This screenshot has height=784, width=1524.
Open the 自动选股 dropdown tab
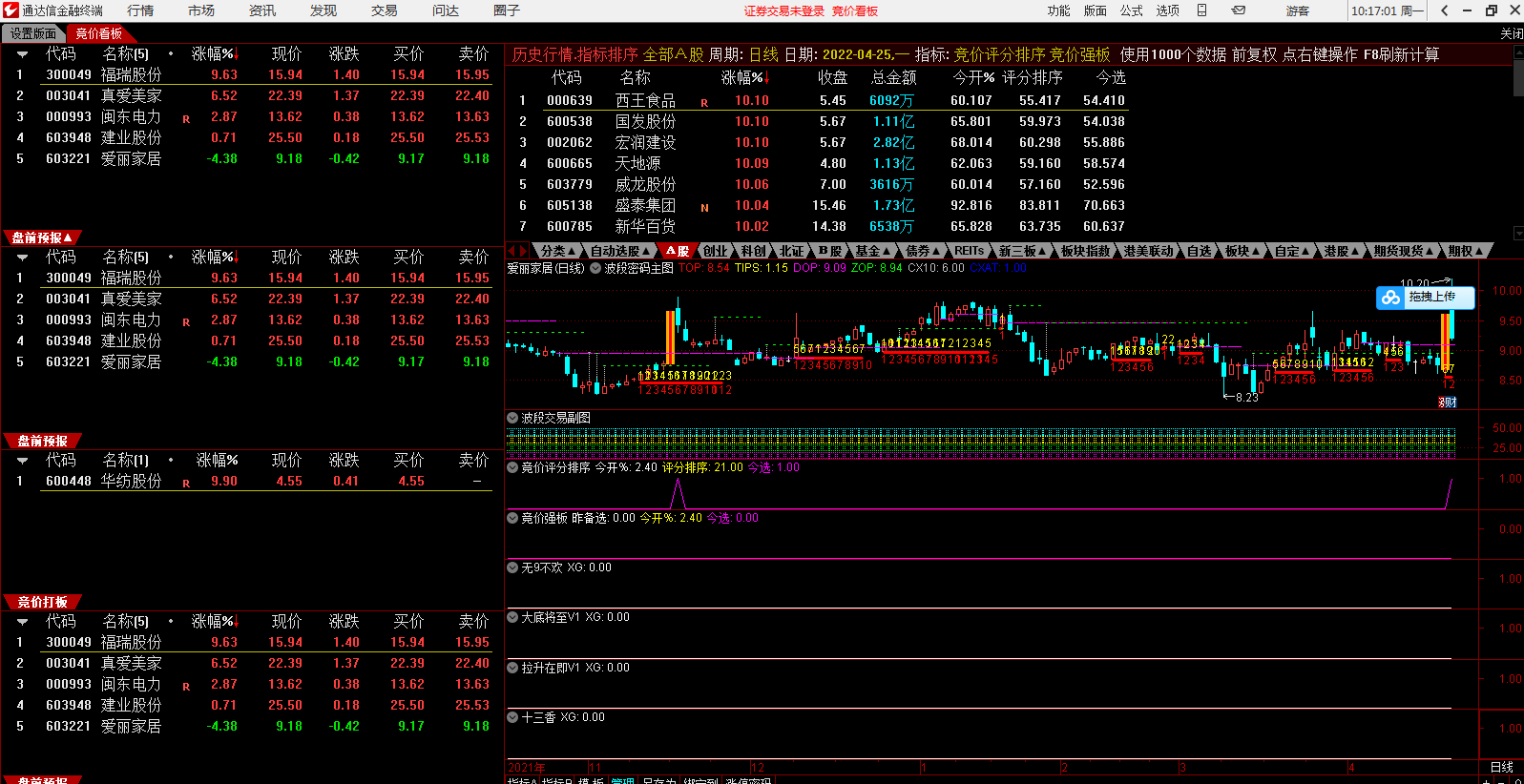[x=619, y=251]
